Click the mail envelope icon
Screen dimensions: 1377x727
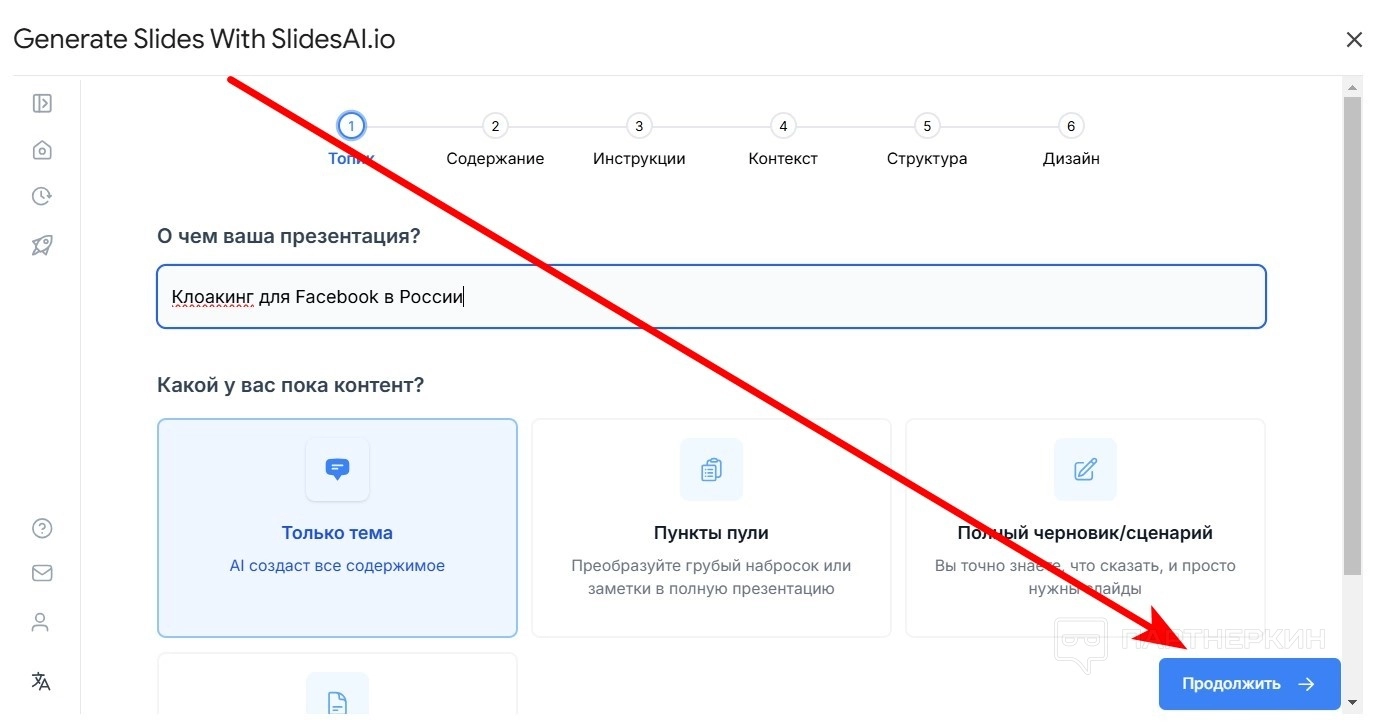42,573
